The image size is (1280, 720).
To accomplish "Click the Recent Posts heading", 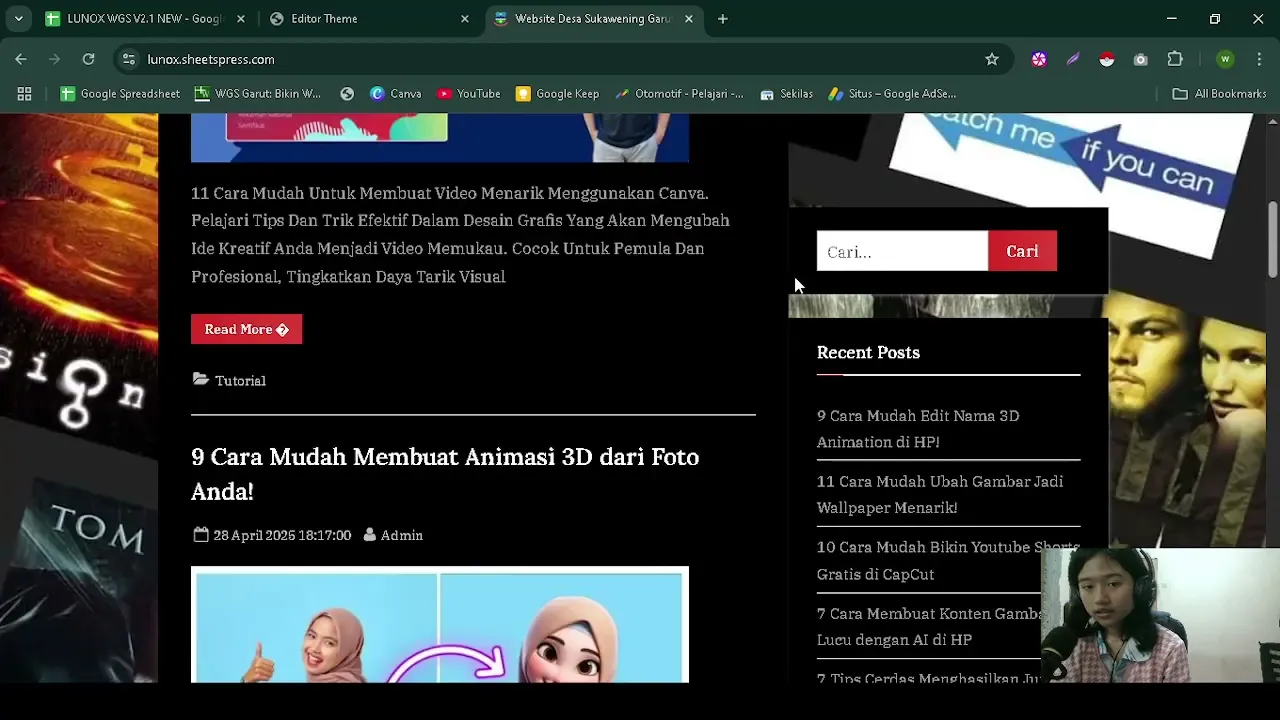I will 868,352.
